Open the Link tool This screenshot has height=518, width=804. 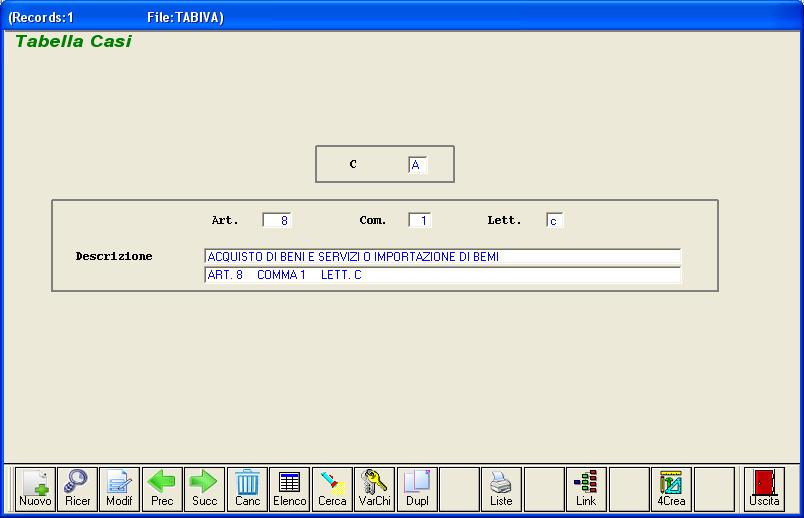click(x=586, y=489)
